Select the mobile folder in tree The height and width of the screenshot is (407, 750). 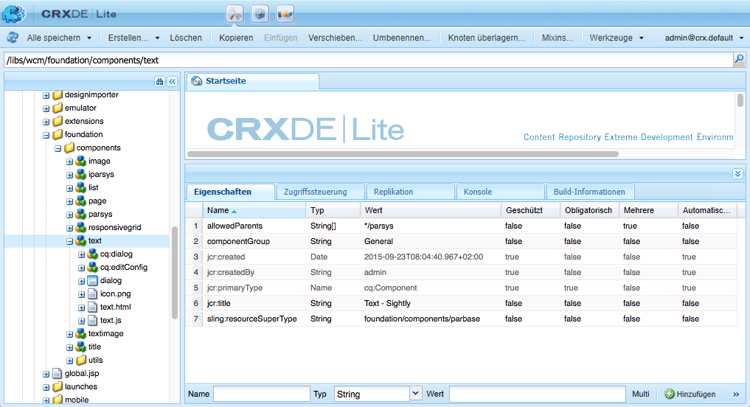pos(77,400)
